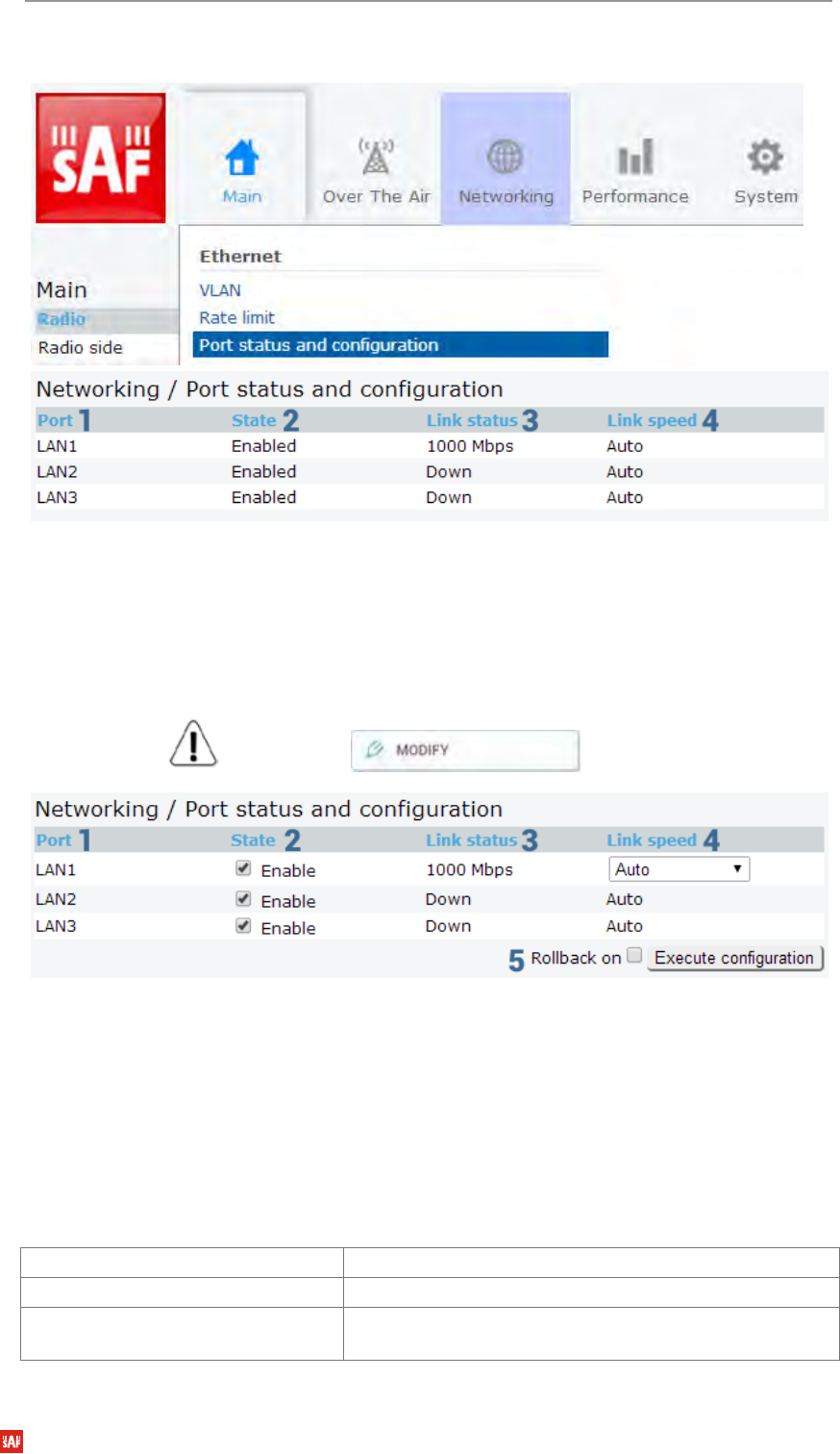The width and height of the screenshot is (840, 1454).
Task: Click LAN1 Enabled state in upper table
Action: (x=263, y=446)
